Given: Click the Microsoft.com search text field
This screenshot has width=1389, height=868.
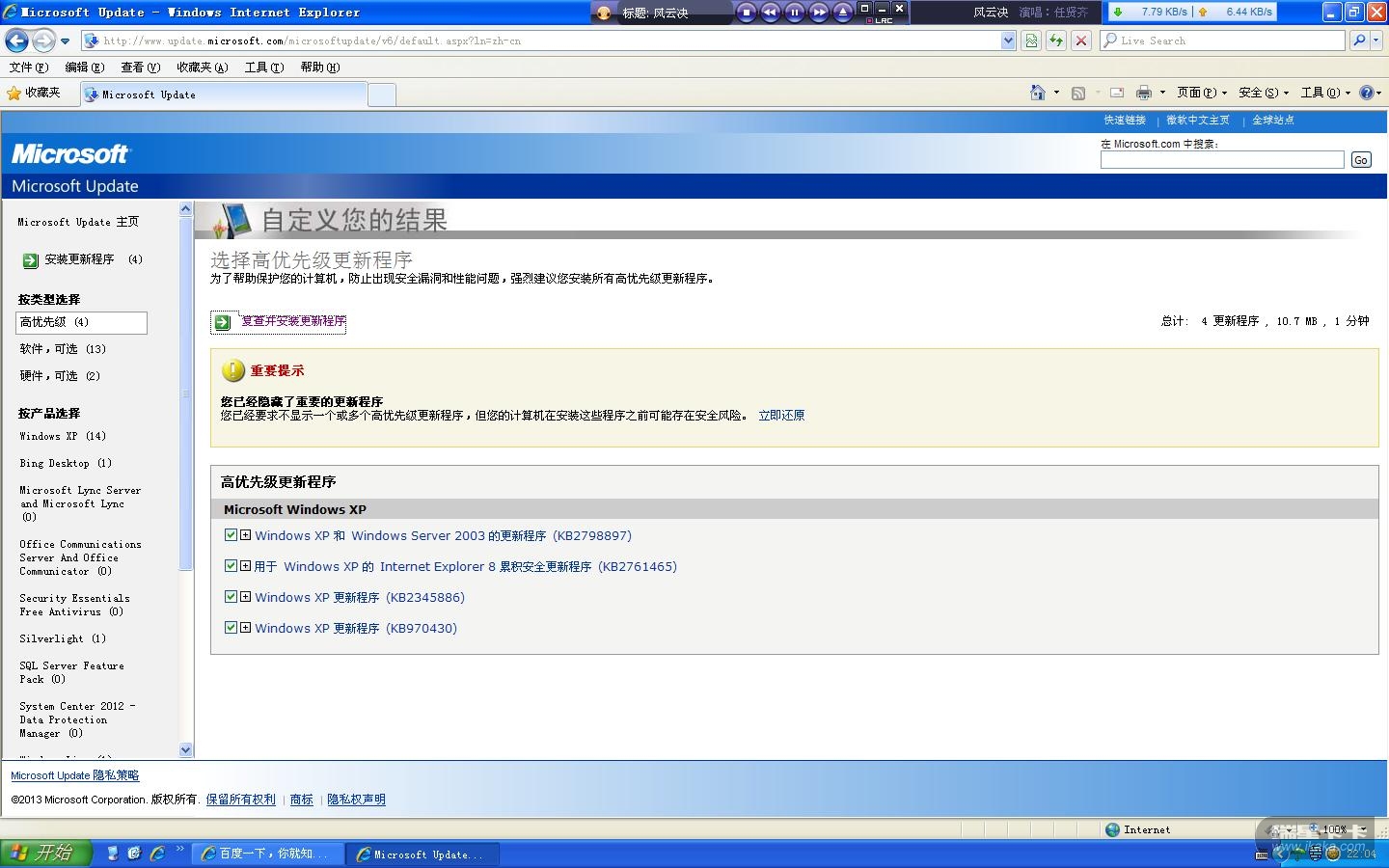Looking at the screenshot, I should (1222, 160).
